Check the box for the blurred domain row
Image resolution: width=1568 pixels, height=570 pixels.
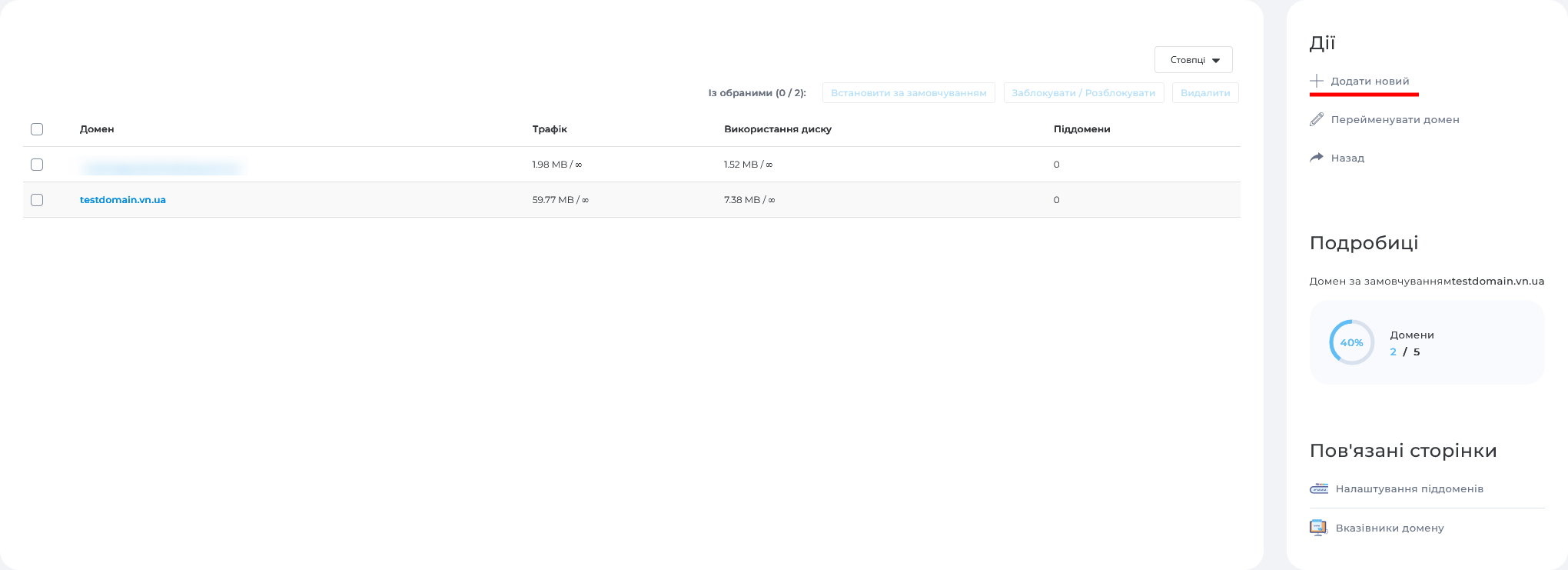point(37,165)
